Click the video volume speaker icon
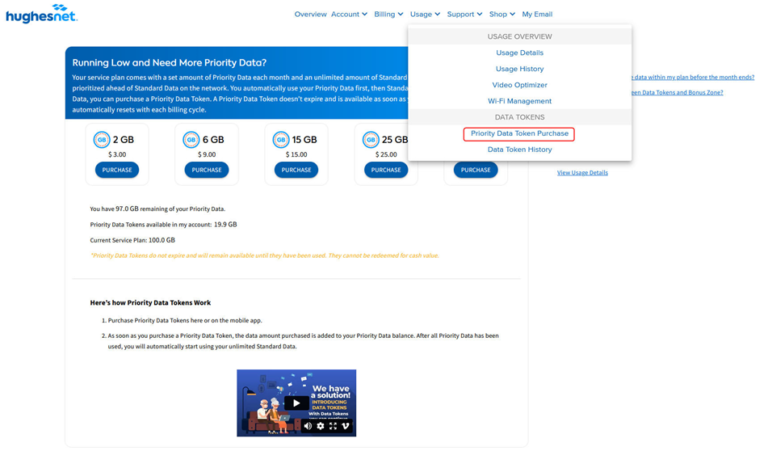 306,426
